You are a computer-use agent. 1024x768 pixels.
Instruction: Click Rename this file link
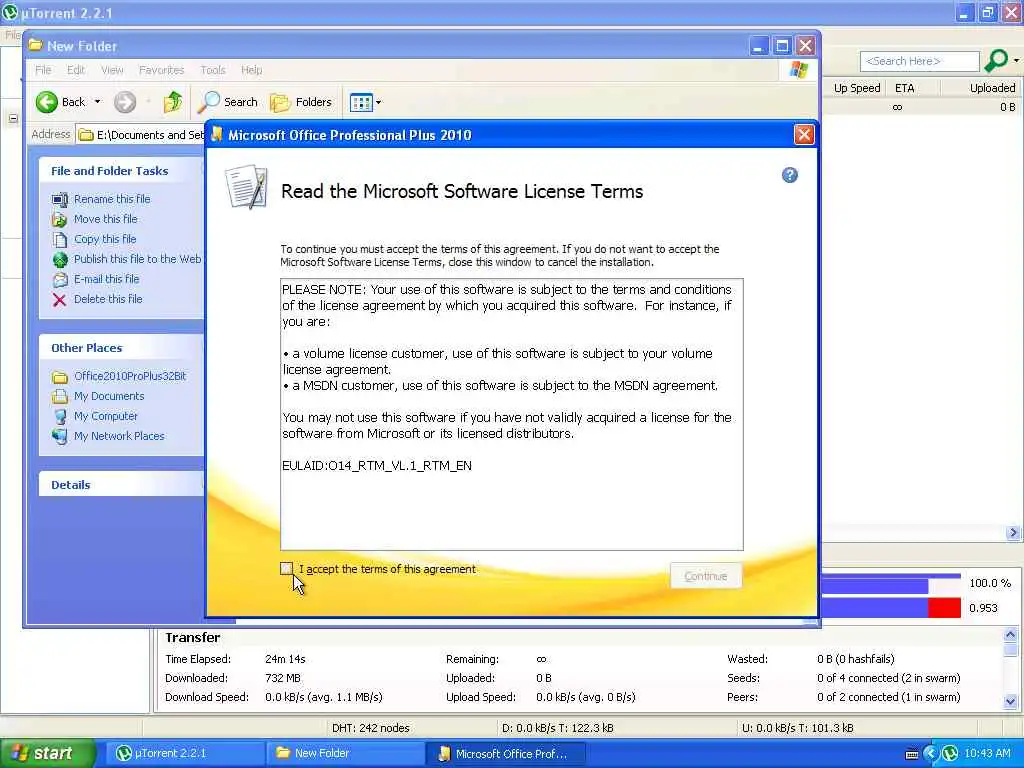[x=112, y=199]
